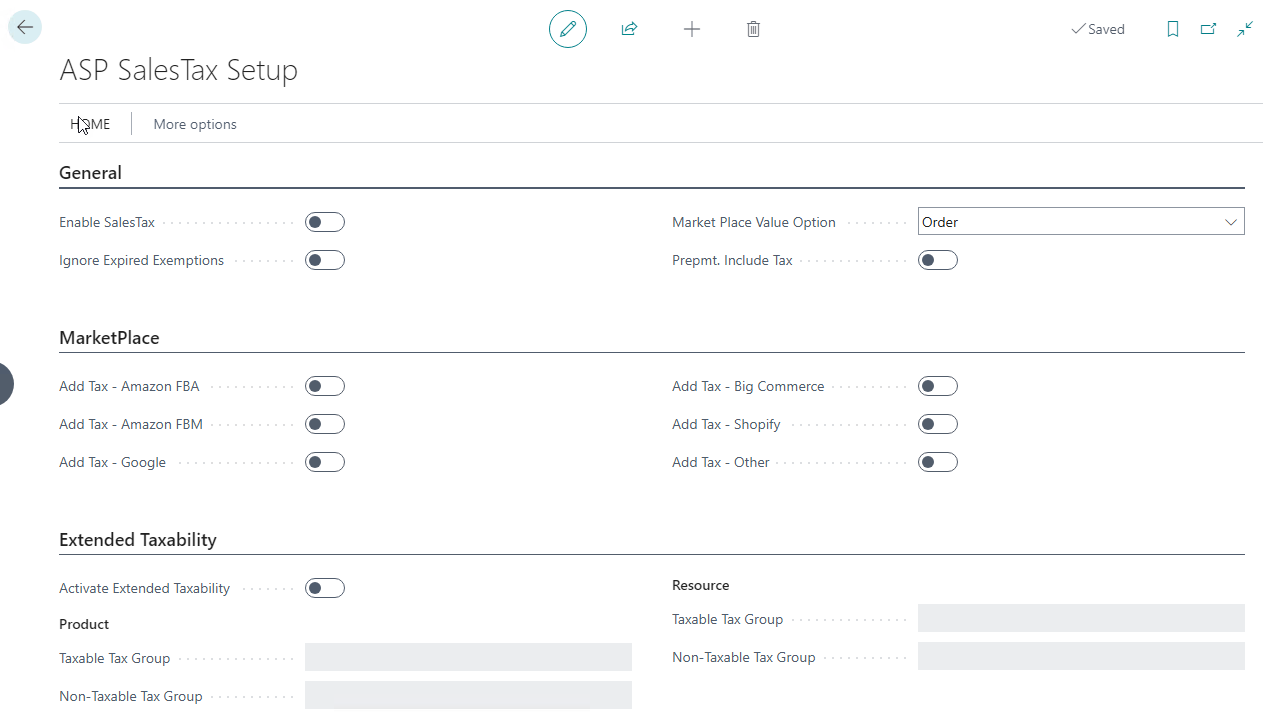1280x720 pixels.
Task: Collapse the Extended Taxability heading
Action: click(x=138, y=540)
